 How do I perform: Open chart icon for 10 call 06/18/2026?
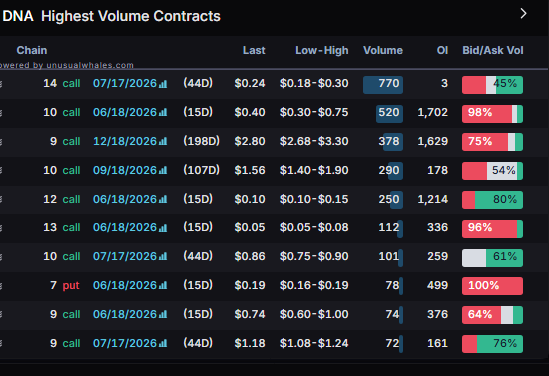(163, 113)
